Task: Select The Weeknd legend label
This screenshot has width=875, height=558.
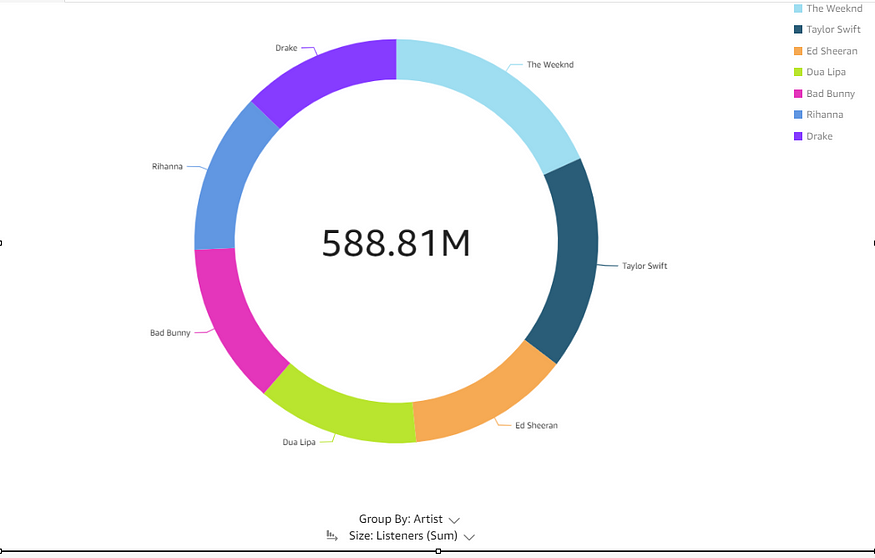Action: (834, 8)
